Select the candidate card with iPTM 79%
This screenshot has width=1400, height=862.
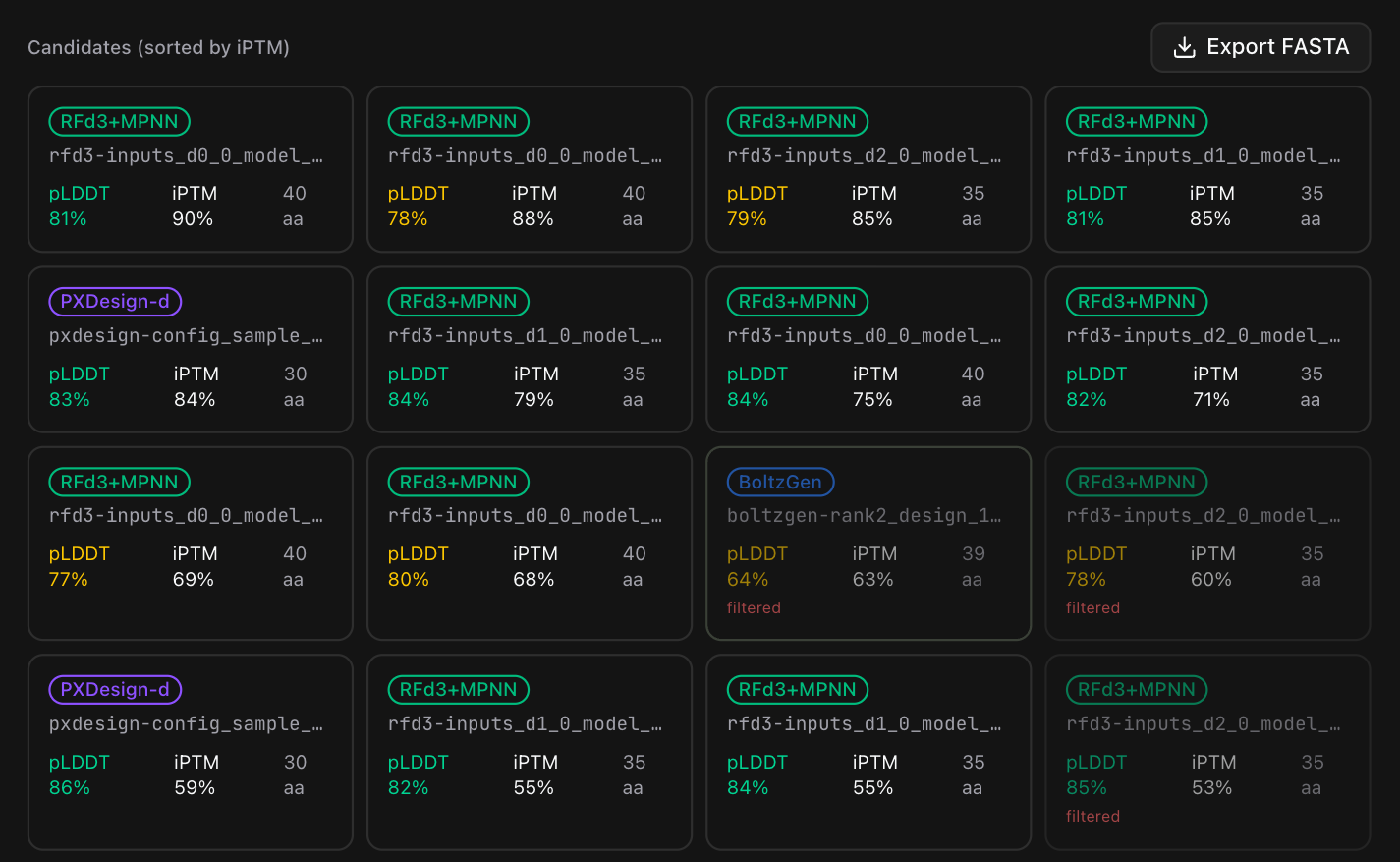pyautogui.click(x=530, y=349)
